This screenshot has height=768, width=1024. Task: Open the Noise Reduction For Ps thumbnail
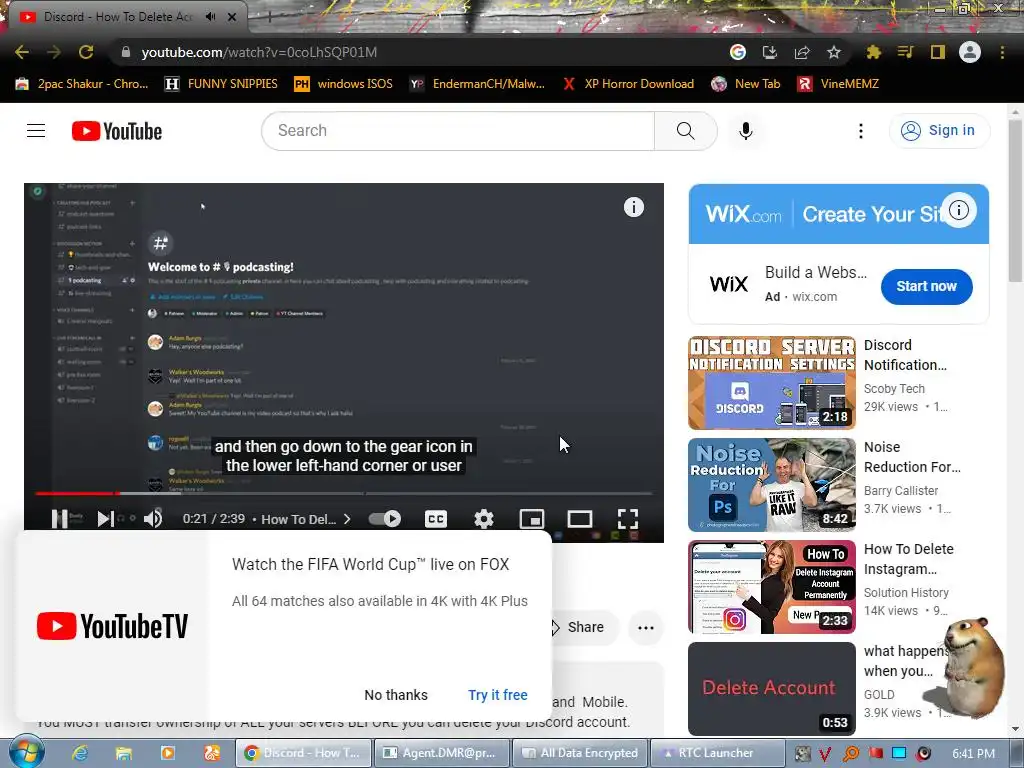pyautogui.click(x=771, y=485)
